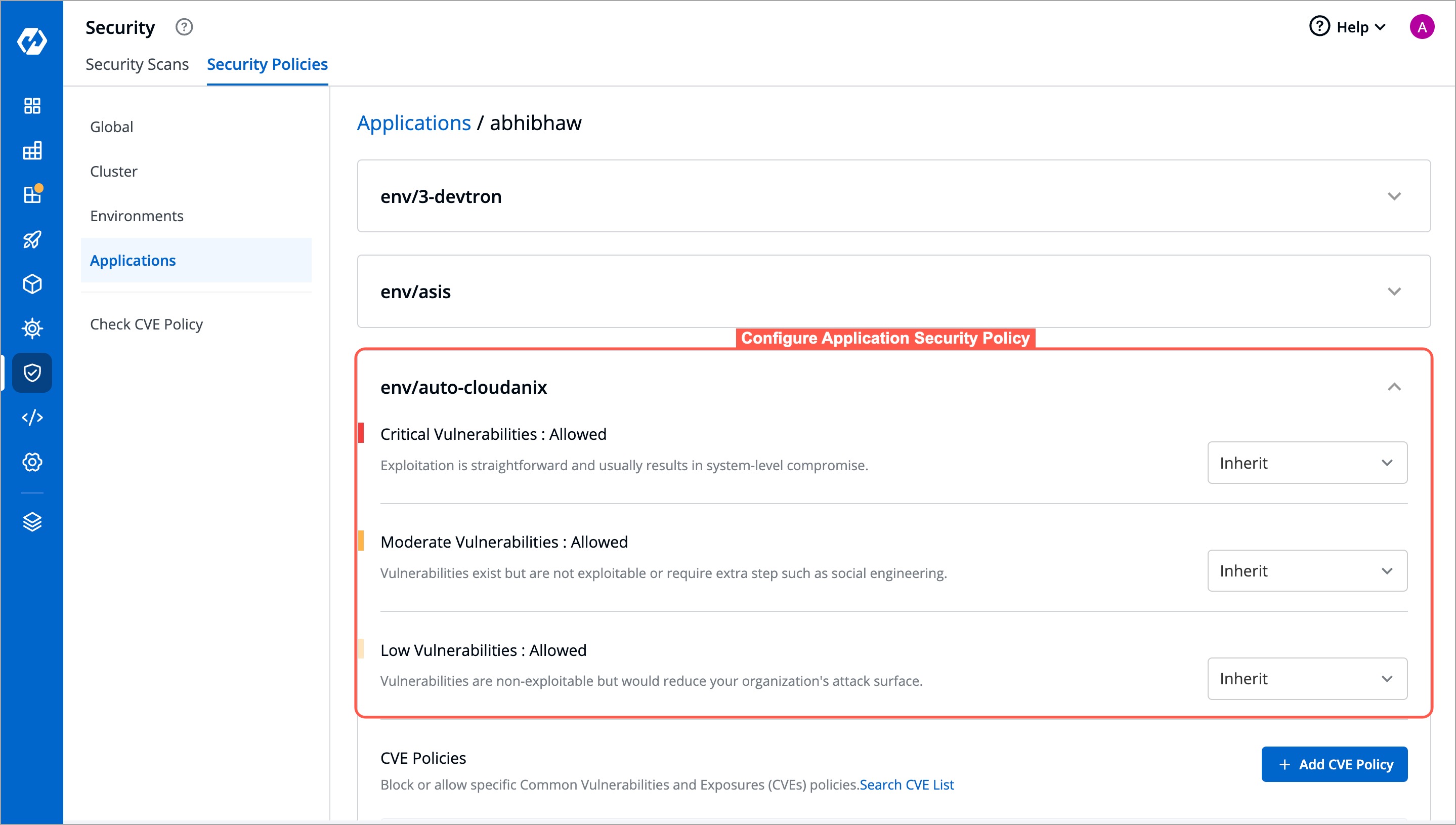Click the bug-shaped icon in sidebar
1456x825 pixels.
(x=32, y=328)
